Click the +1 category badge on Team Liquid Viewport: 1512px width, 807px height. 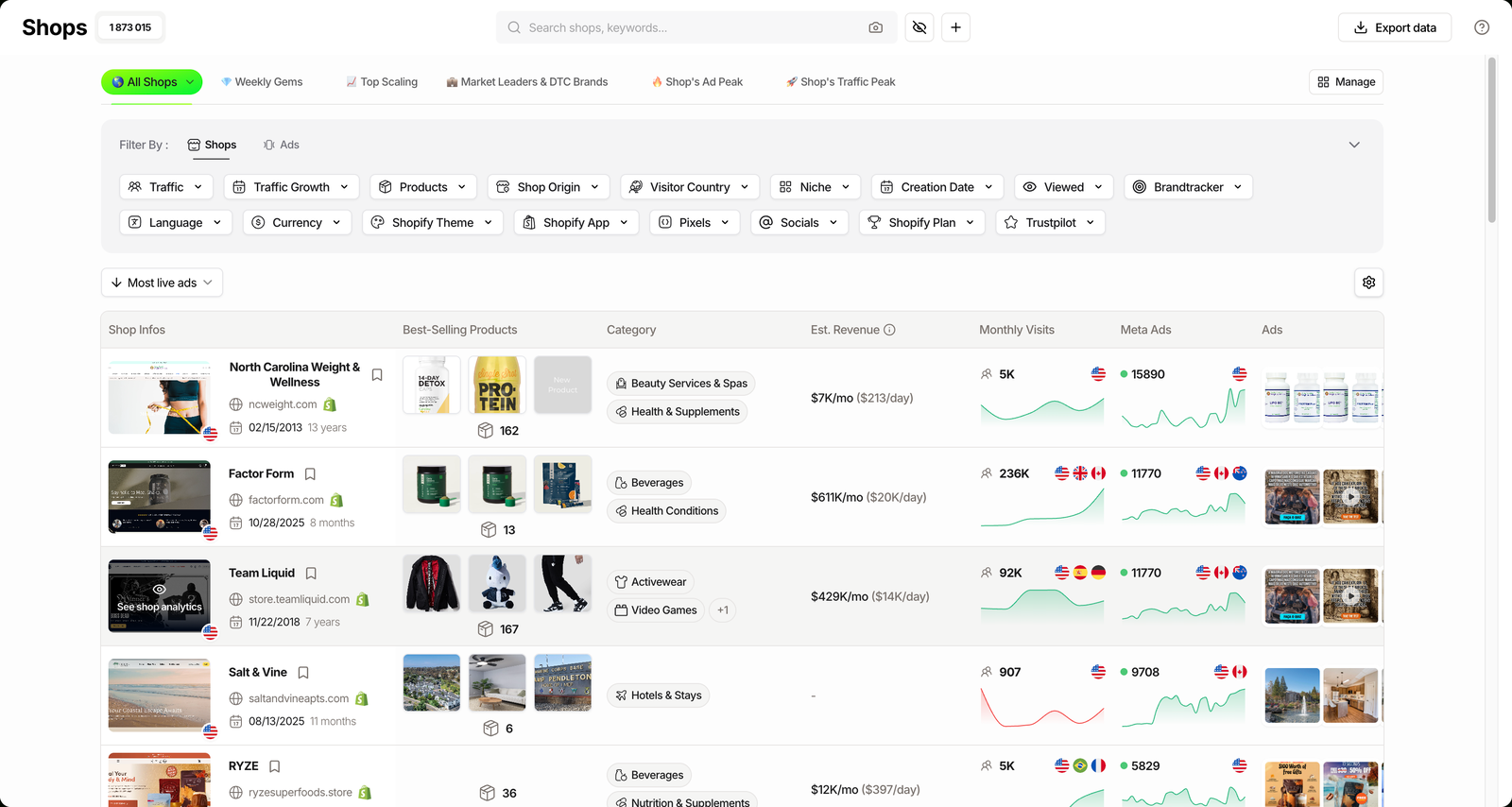pos(723,610)
